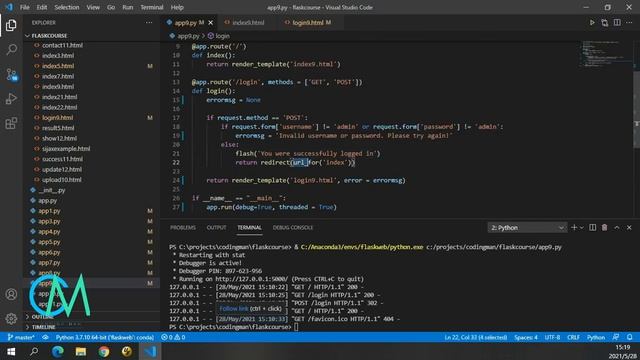640x360 pixels.
Task: Open Windows Start menu
Action: 11,351
